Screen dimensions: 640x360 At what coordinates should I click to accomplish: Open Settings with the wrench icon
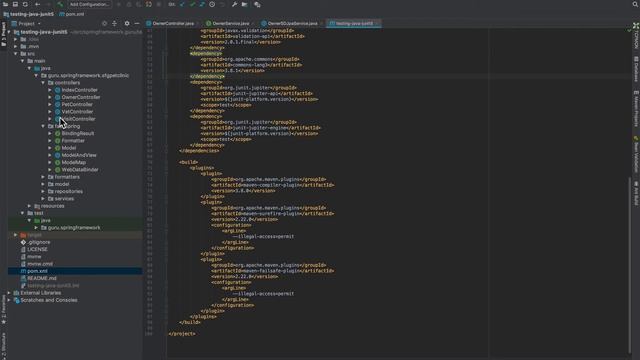tap(234, 4)
